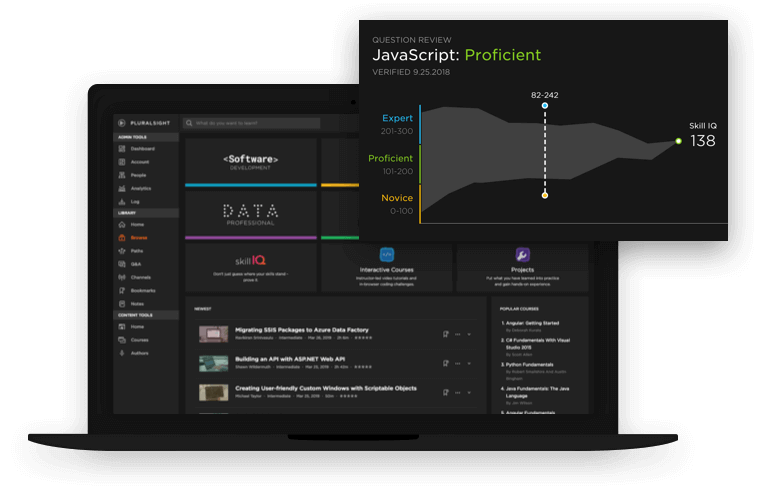Screen dimensions: 758x491
Task: Open more options for Migrating SSIS course
Action: (457, 334)
